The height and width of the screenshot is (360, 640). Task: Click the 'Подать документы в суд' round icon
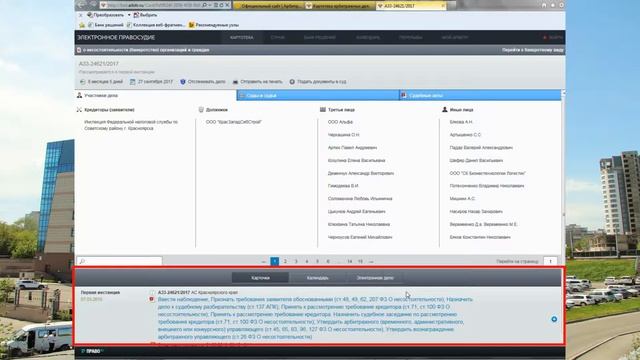click(292, 82)
